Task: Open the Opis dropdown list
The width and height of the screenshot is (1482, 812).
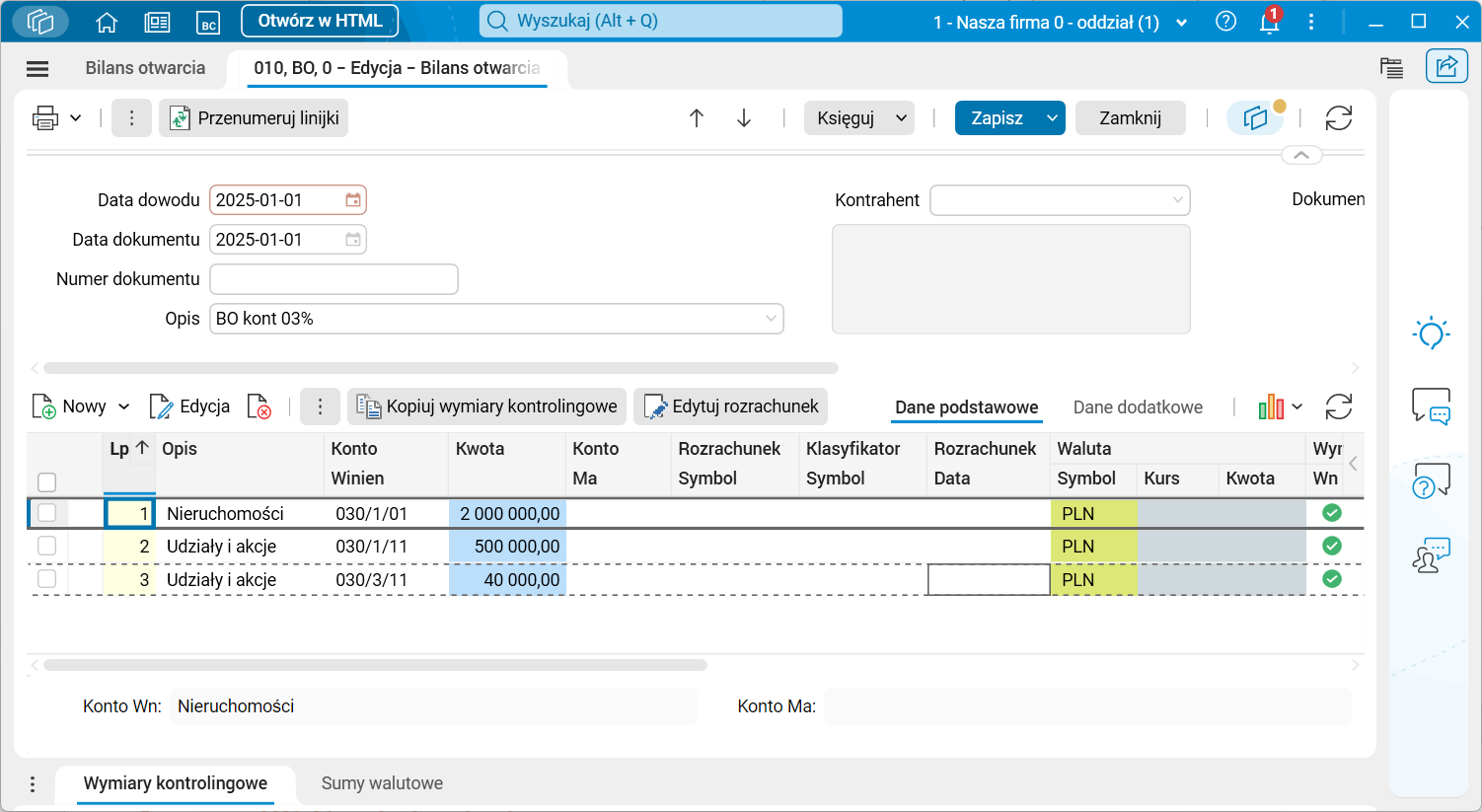Action: [x=771, y=319]
